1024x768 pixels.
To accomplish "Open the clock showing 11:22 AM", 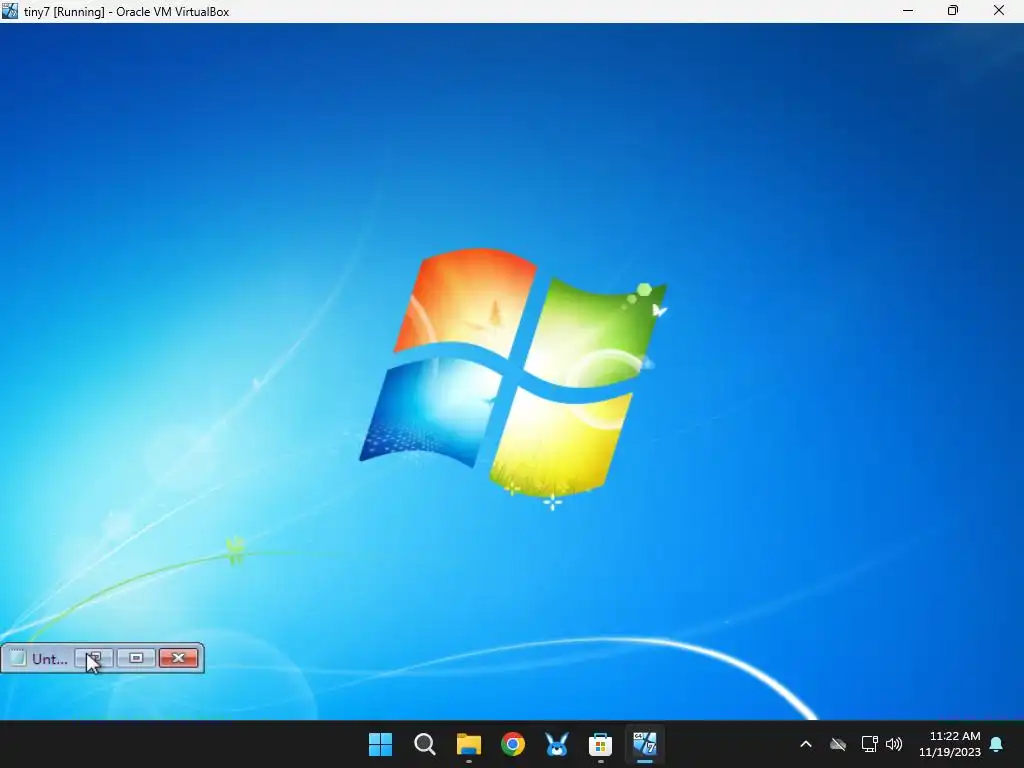I will point(955,736).
